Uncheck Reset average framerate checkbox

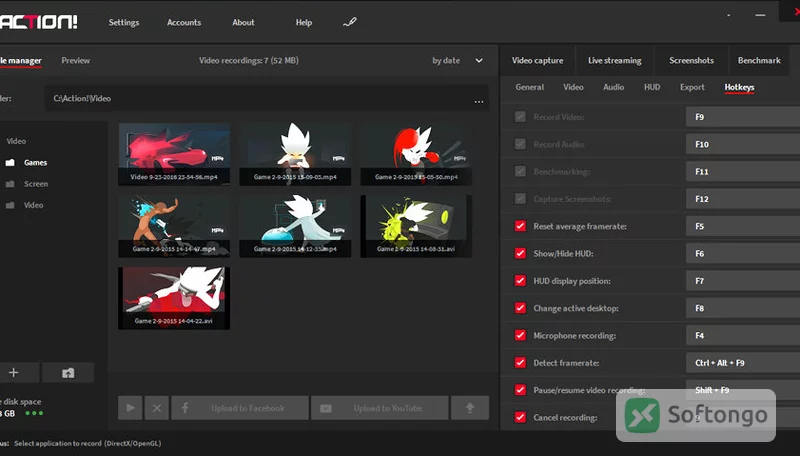[x=520, y=226]
